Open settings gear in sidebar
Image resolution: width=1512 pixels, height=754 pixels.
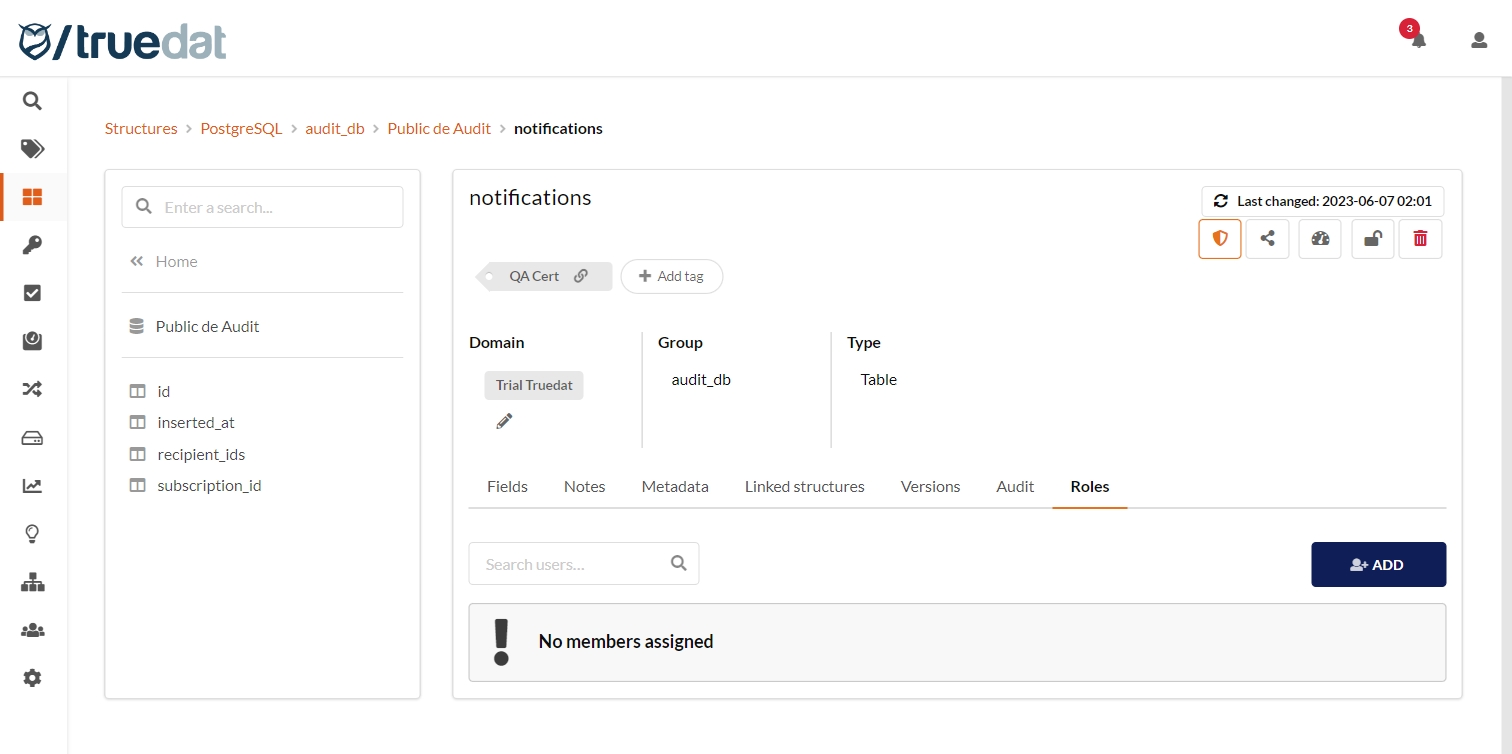pos(32,678)
